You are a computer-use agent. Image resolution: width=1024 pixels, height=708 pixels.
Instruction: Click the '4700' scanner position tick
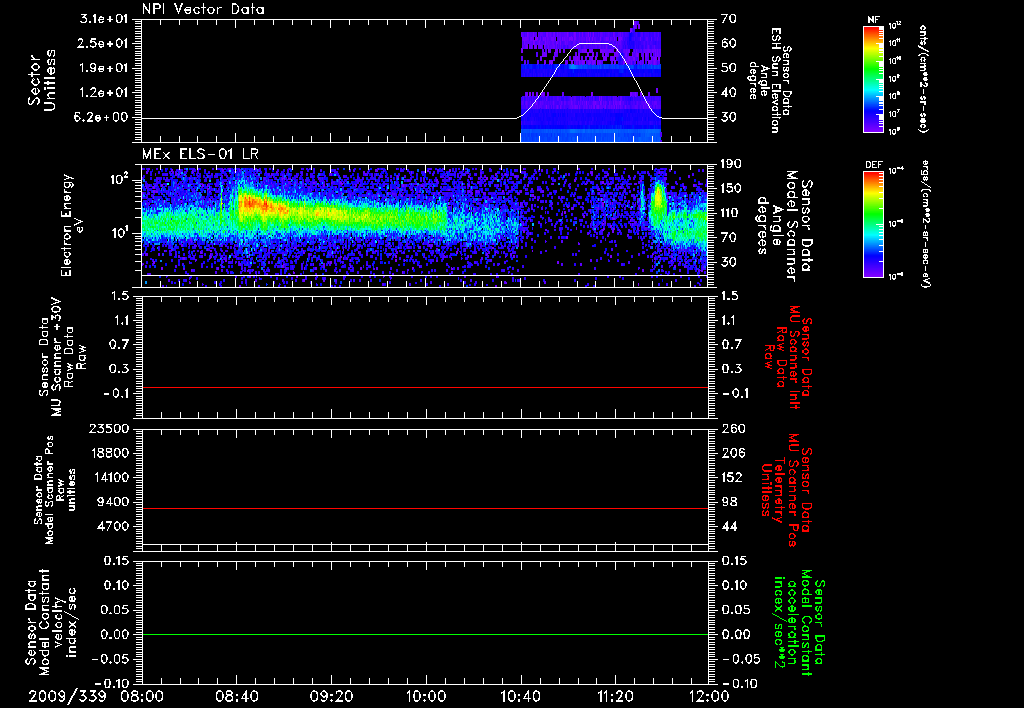tap(114, 526)
